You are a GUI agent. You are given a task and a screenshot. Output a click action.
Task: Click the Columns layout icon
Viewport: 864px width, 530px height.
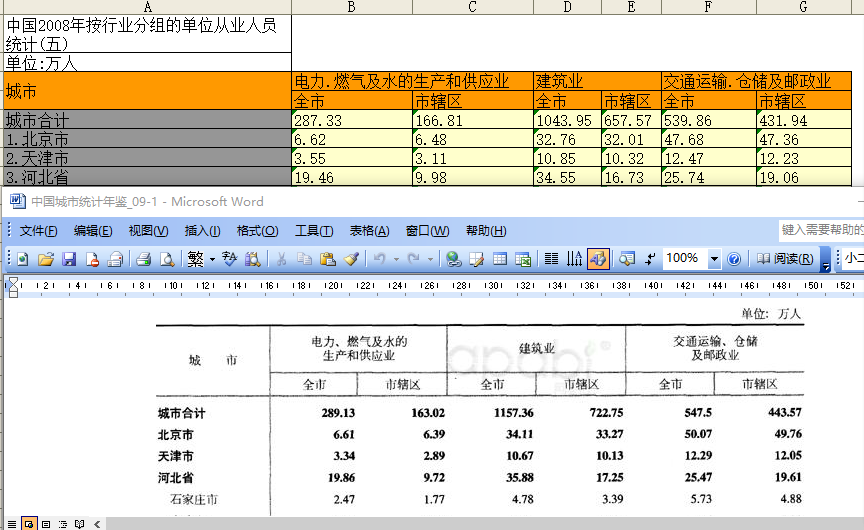coord(551,258)
